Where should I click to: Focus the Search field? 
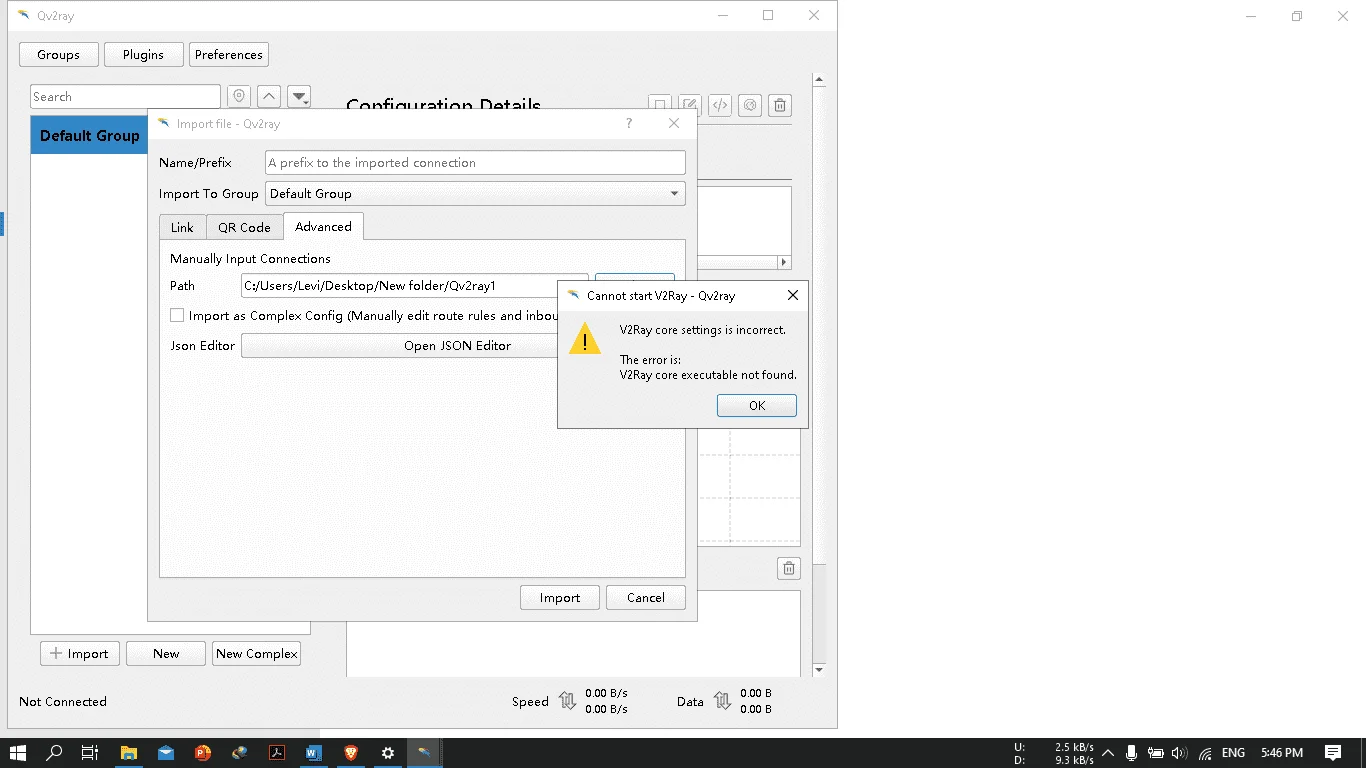click(x=125, y=97)
